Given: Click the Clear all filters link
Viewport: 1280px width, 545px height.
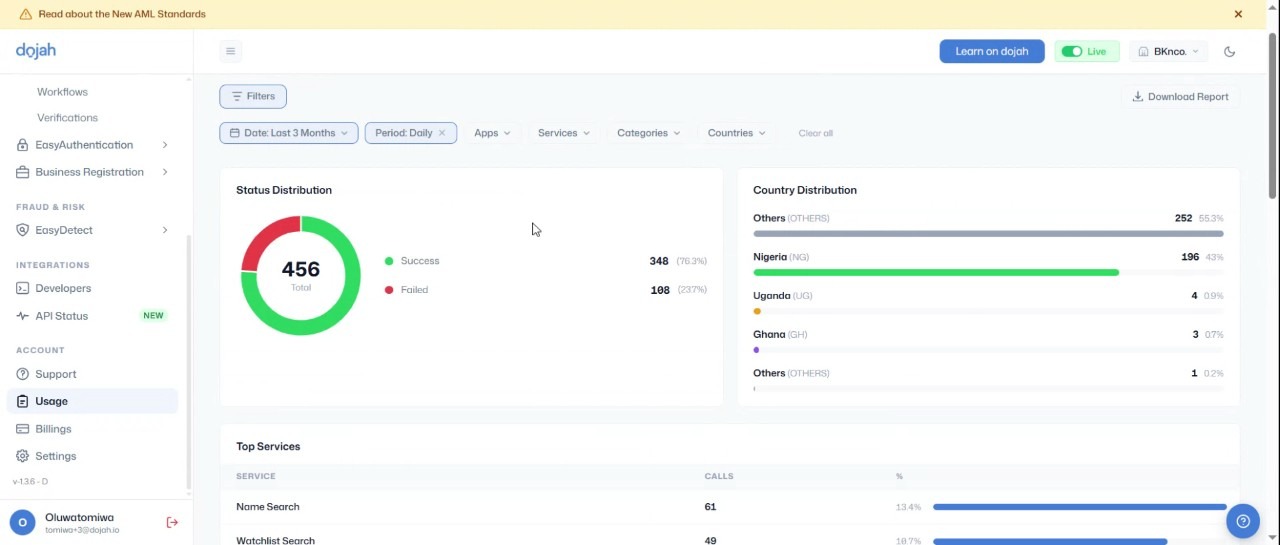Looking at the screenshot, I should pos(815,133).
